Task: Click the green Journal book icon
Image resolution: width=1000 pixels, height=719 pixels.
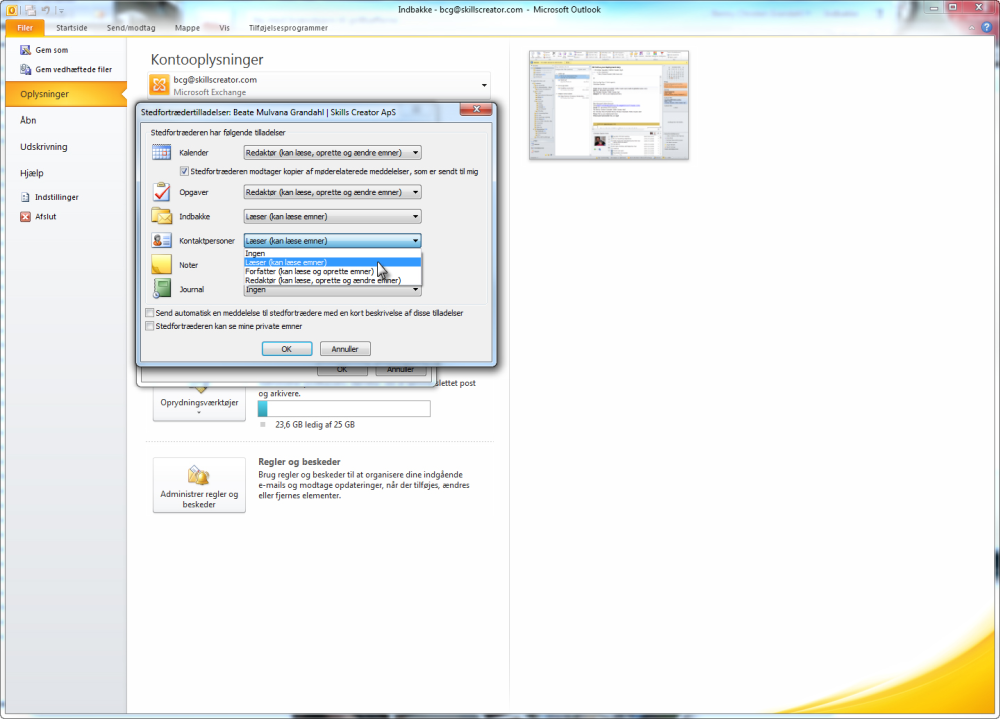Action: coord(162,288)
